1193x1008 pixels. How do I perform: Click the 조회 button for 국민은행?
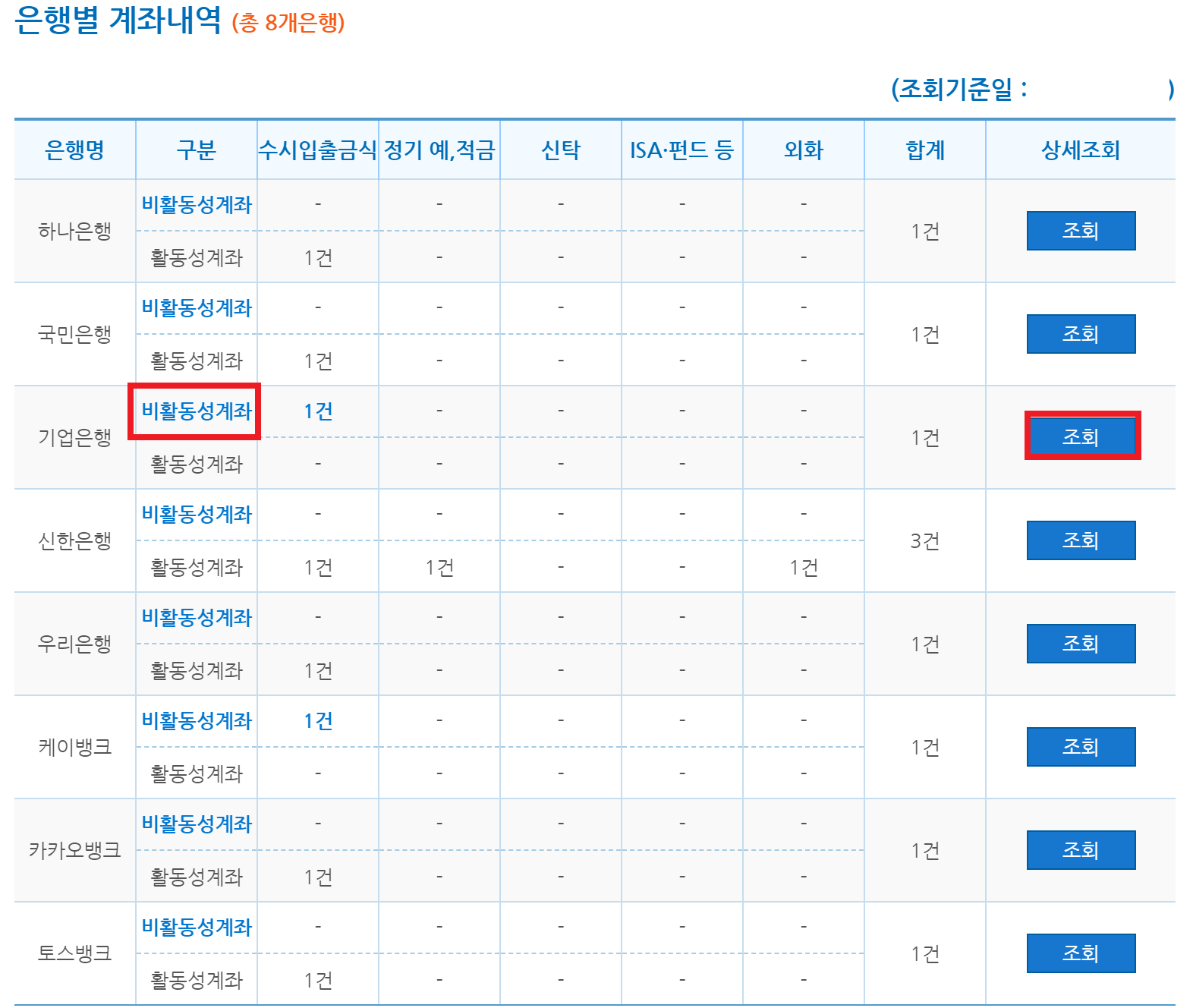point(1081,334)
